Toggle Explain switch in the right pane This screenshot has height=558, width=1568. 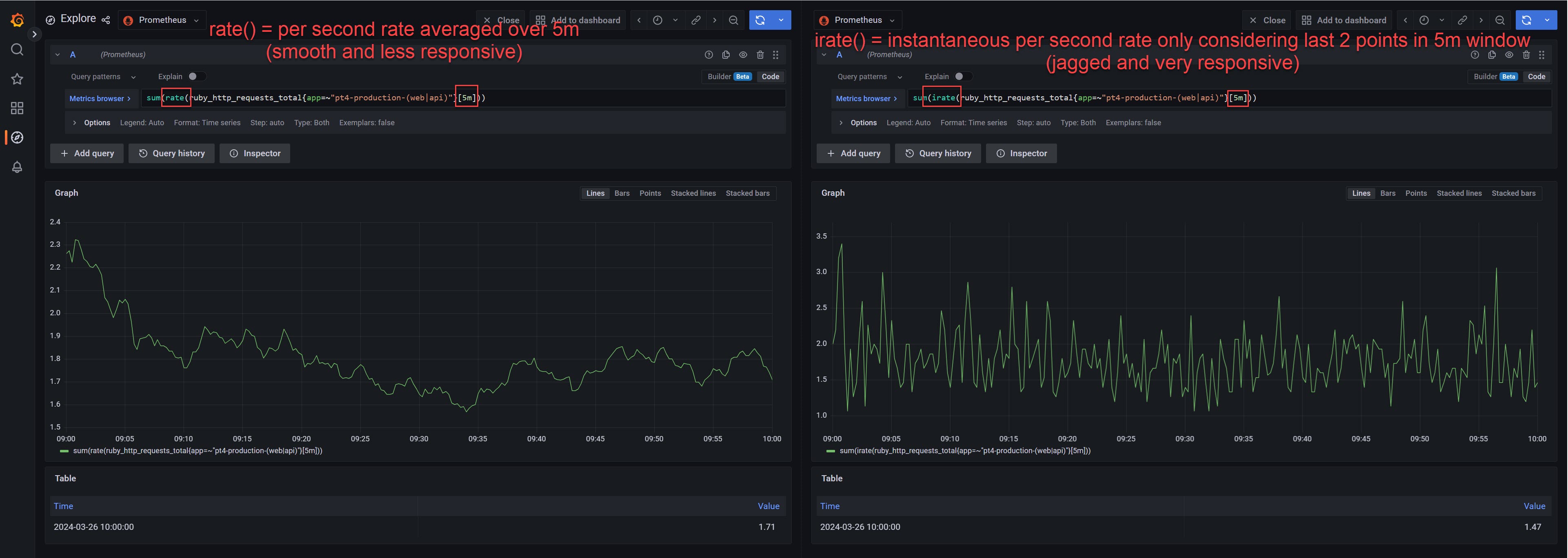coord(962,77)
